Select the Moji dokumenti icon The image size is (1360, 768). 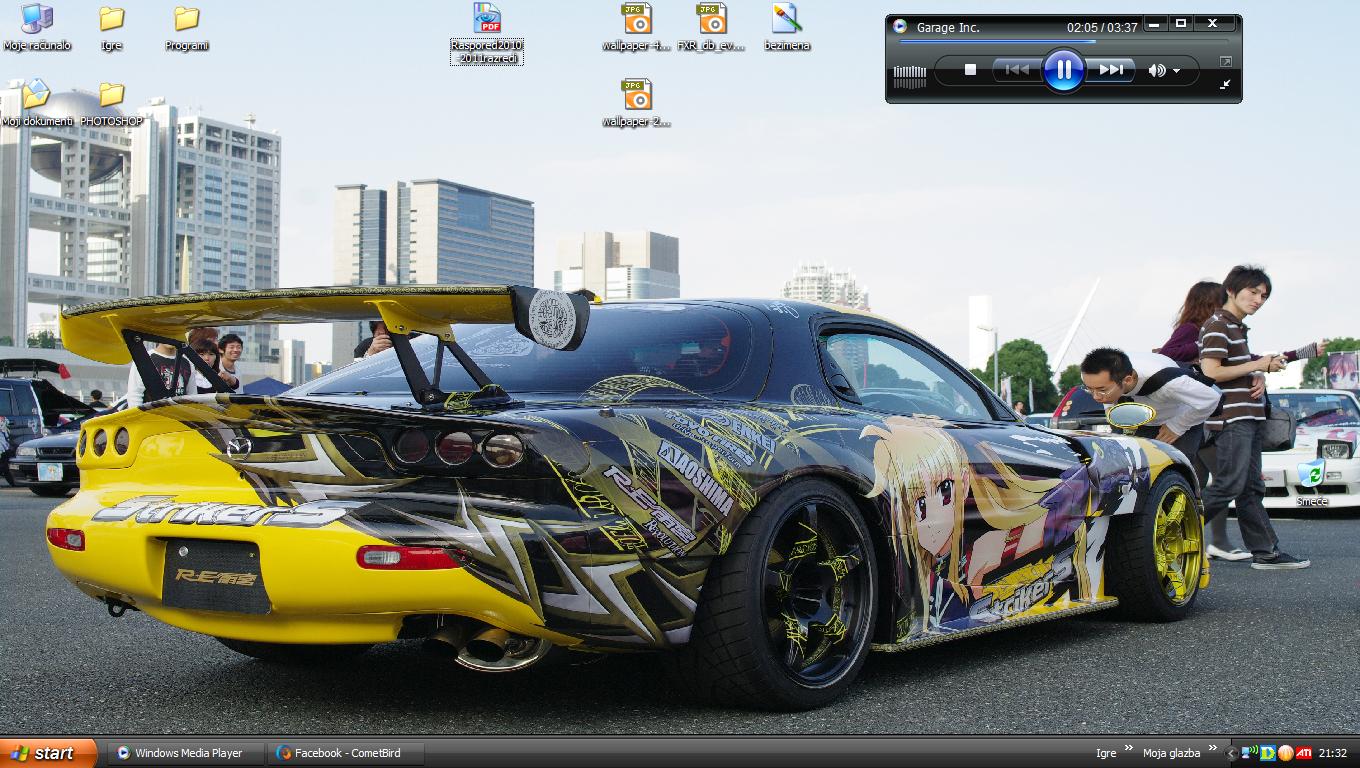tap(37, 103)
